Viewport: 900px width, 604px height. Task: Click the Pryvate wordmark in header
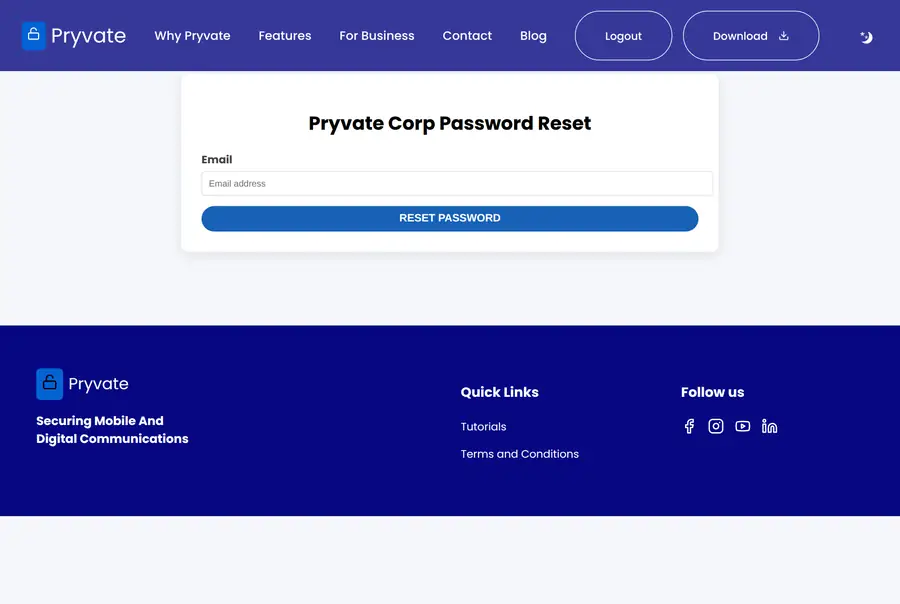click(88, 36)
